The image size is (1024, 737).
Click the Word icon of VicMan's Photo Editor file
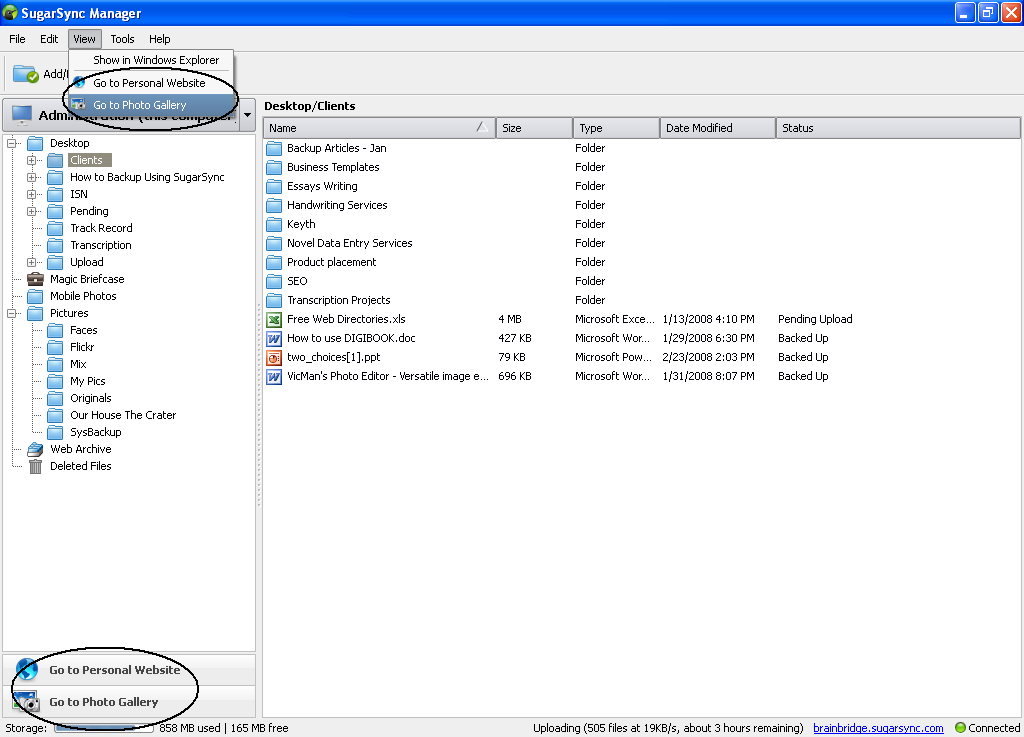(x=274, y=377)
